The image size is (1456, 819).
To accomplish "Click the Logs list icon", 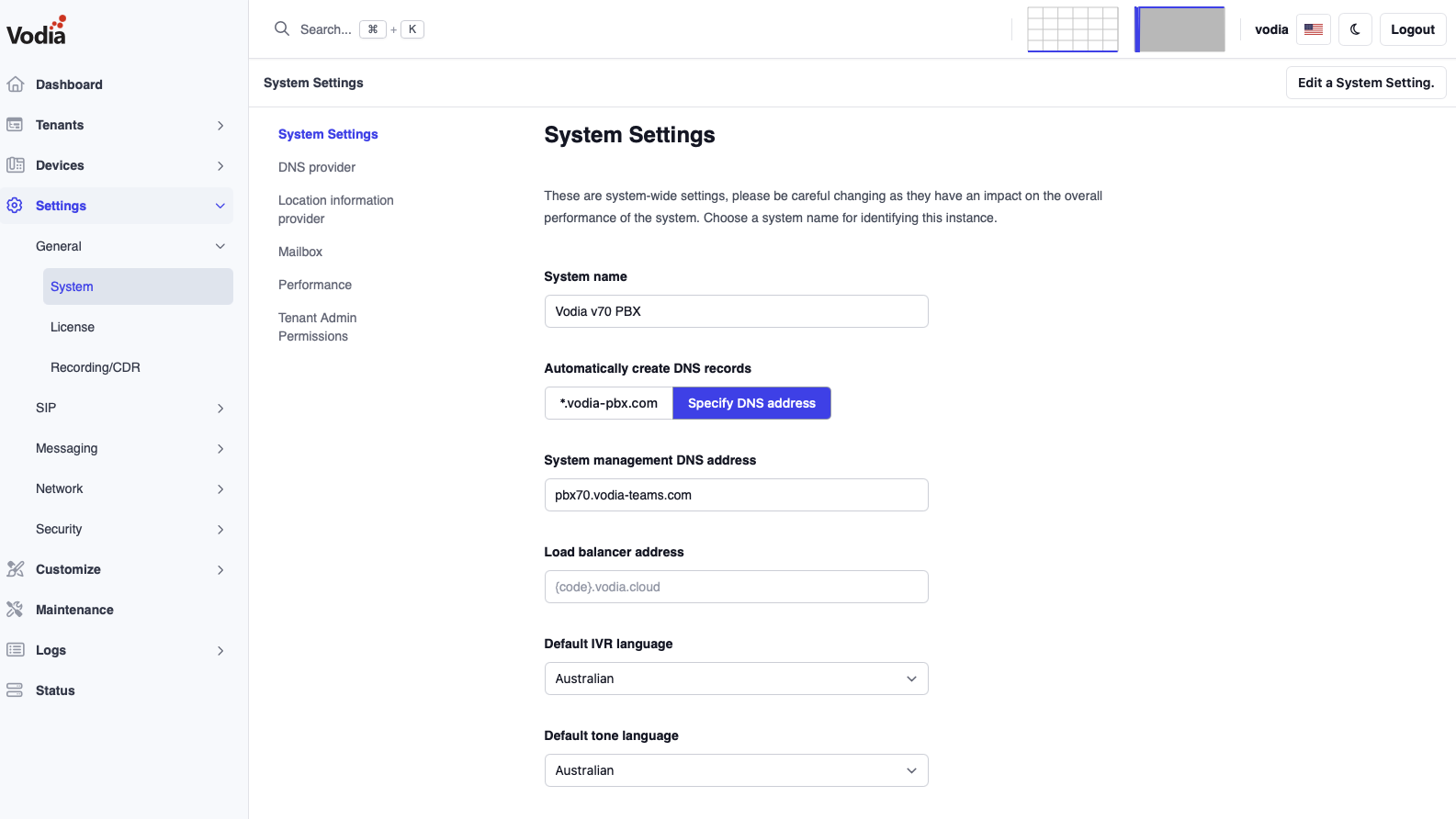I will [x=15, y=650].
